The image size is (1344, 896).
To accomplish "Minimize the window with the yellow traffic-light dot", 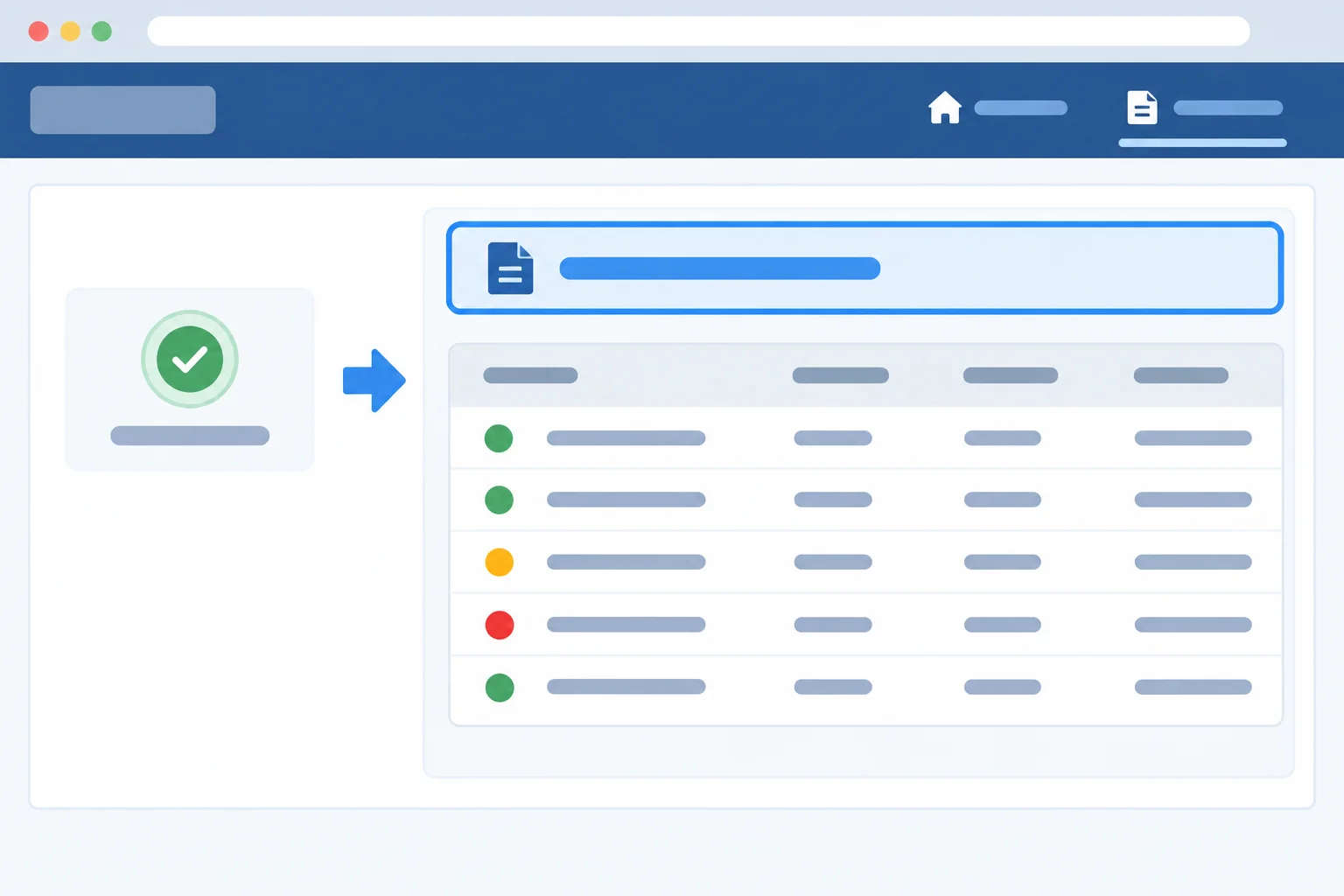I will (70, 31).
